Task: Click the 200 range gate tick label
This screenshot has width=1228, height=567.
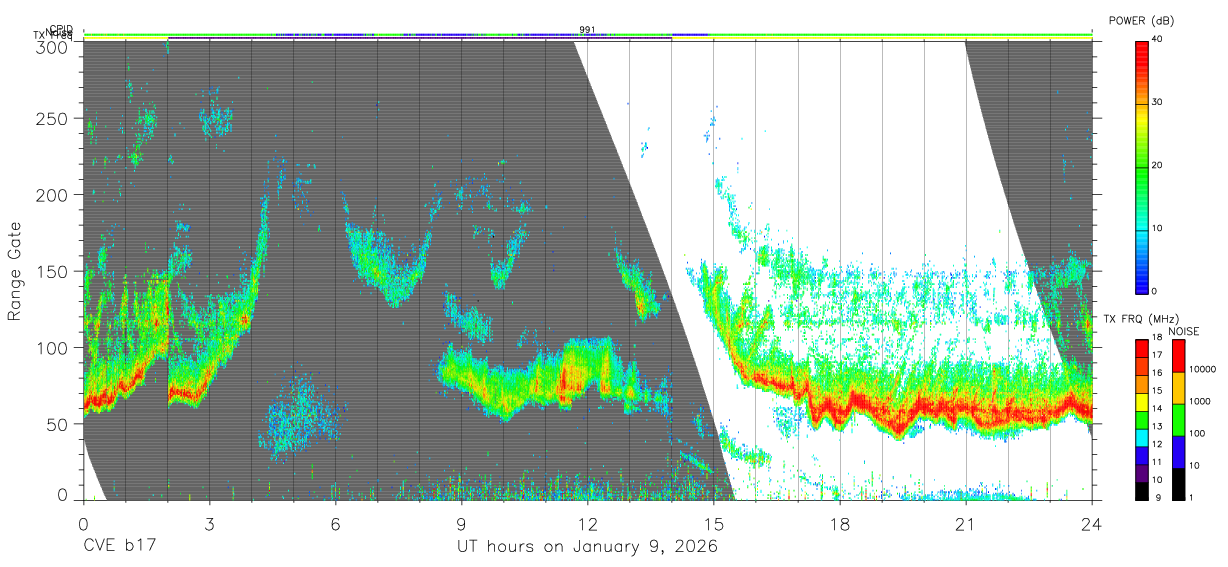Action: point(54,195)
